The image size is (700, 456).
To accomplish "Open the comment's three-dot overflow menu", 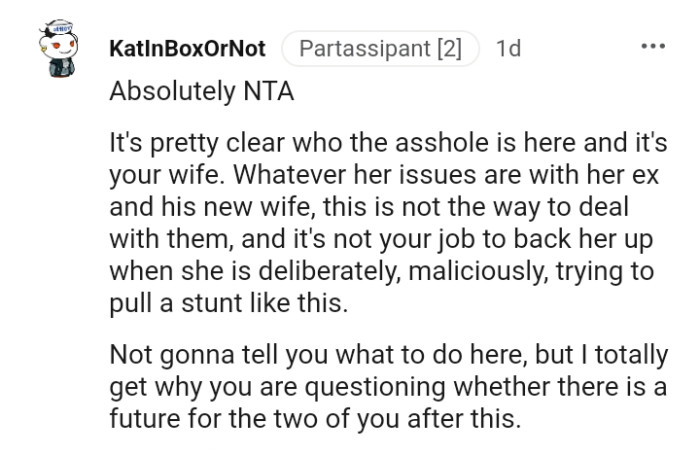I will point(652,47).
